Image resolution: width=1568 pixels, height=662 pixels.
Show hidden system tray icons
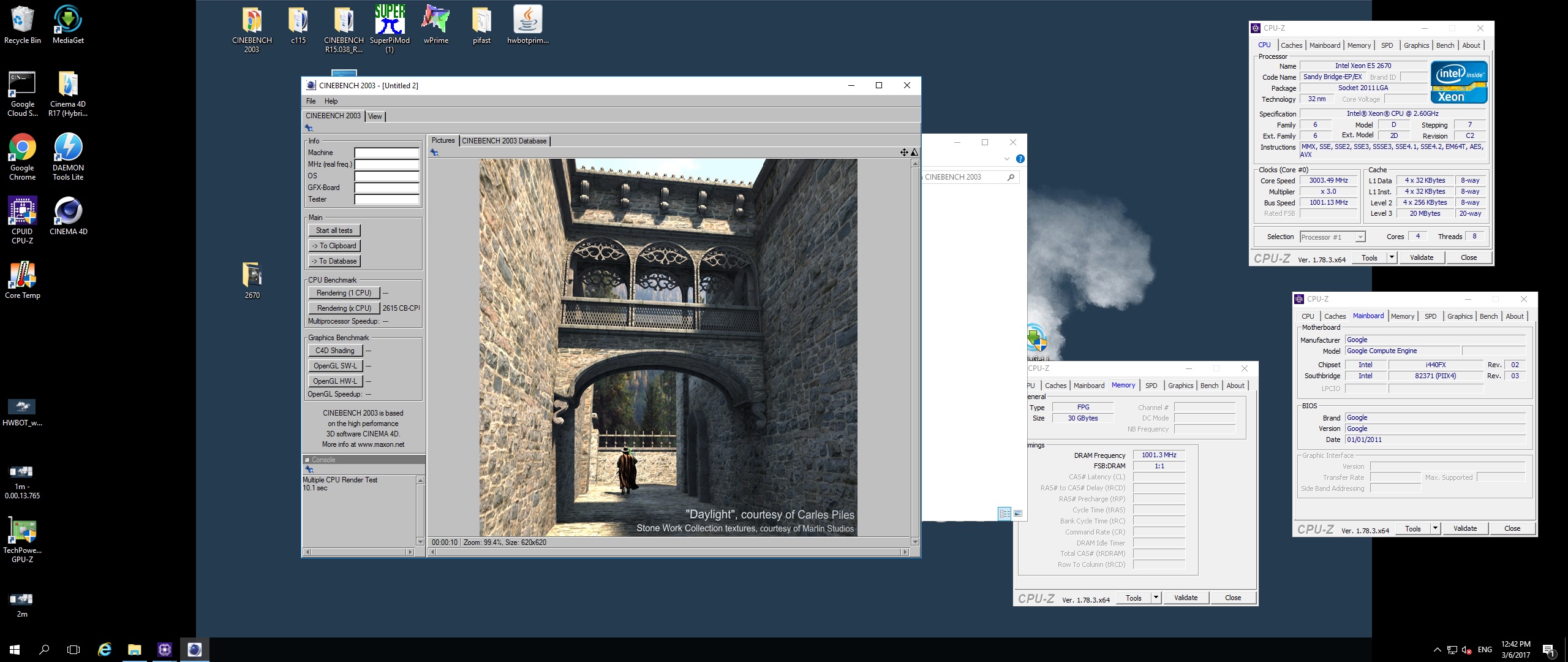1437,650
